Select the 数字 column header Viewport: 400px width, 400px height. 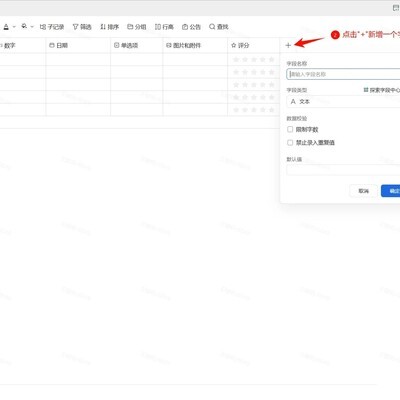pos(22,45)
